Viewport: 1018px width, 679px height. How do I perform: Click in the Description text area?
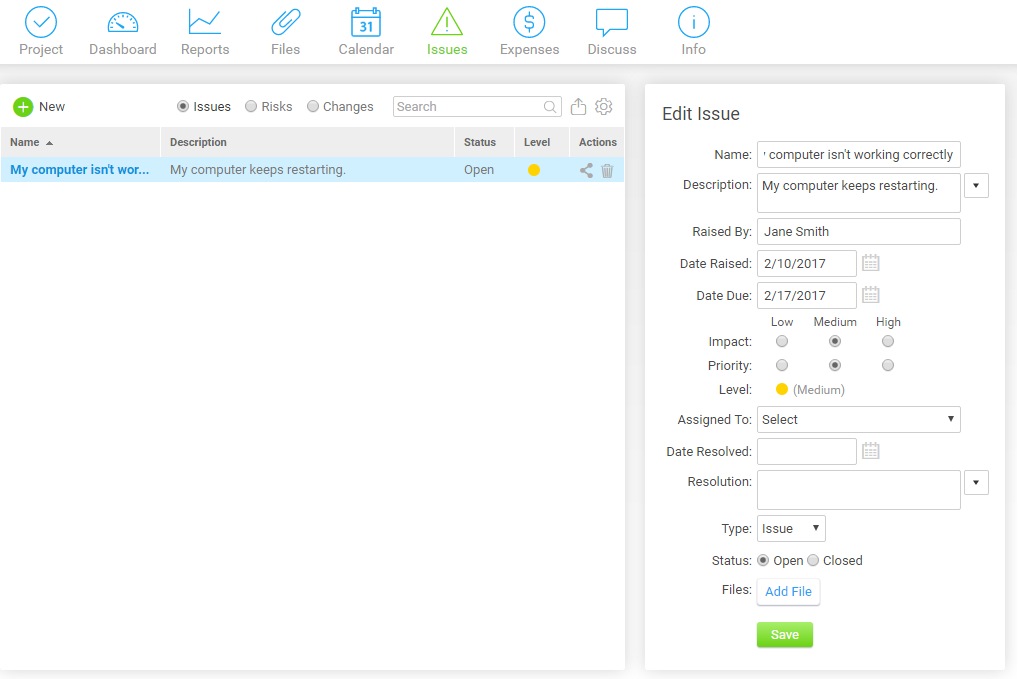(858, 193)
